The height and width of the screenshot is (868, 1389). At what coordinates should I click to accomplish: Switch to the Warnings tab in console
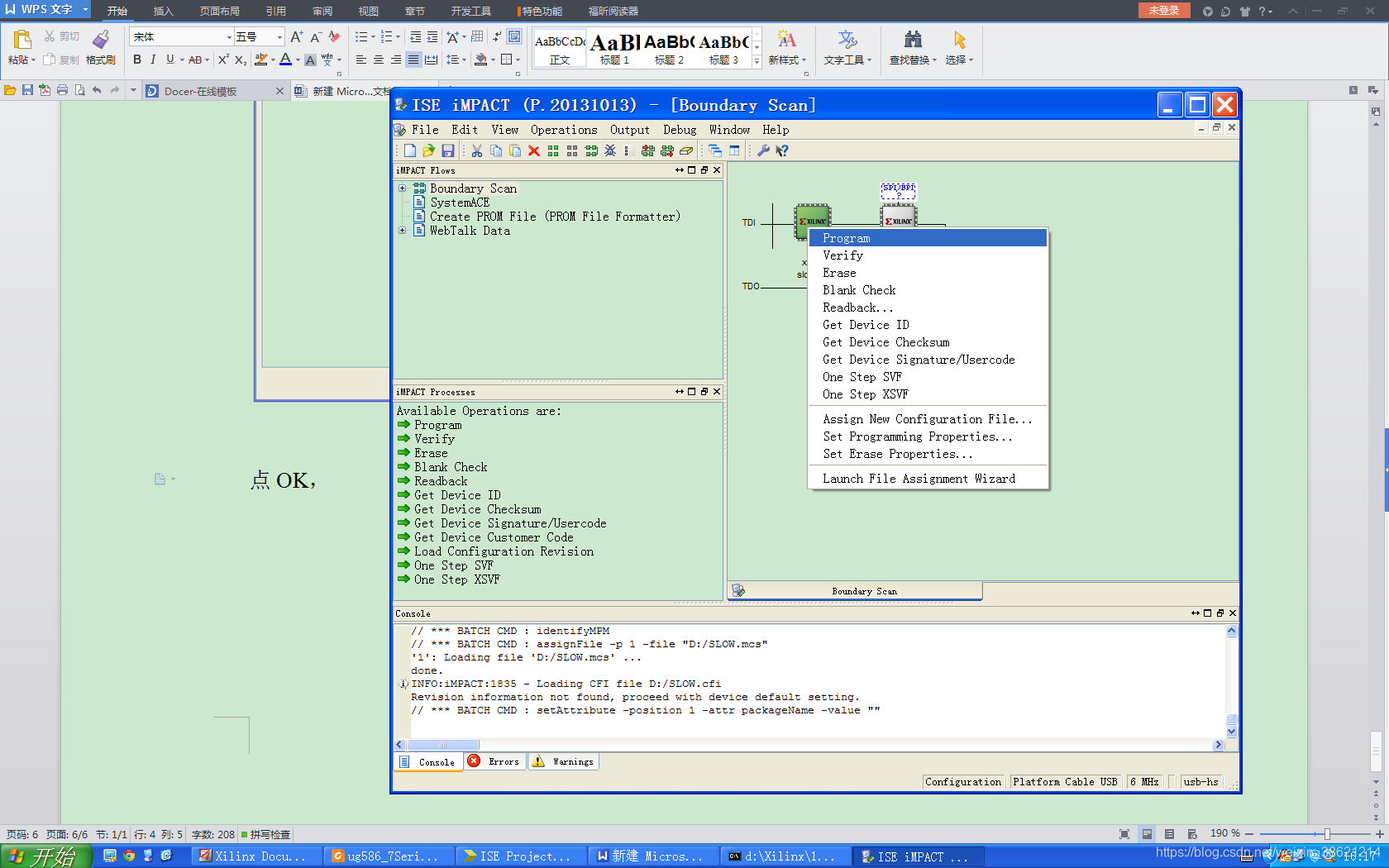click(563, 761)
